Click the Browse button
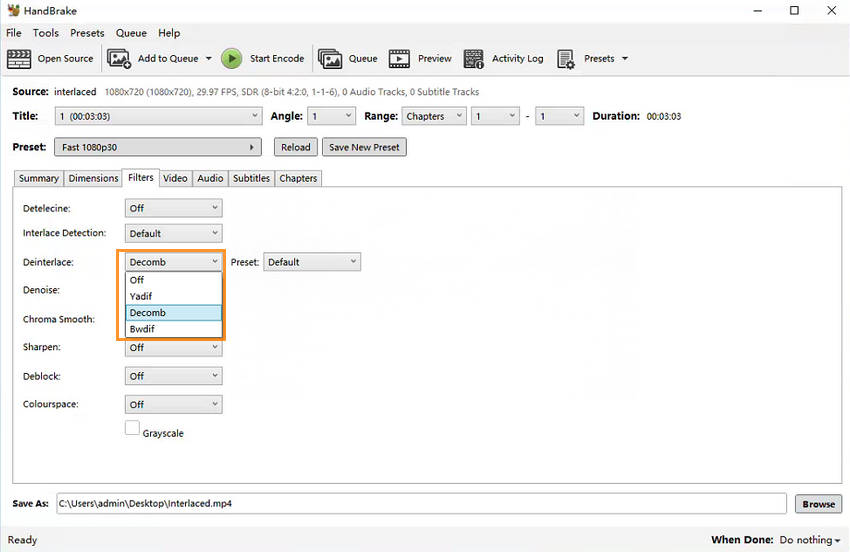 (x=819, y=504)
